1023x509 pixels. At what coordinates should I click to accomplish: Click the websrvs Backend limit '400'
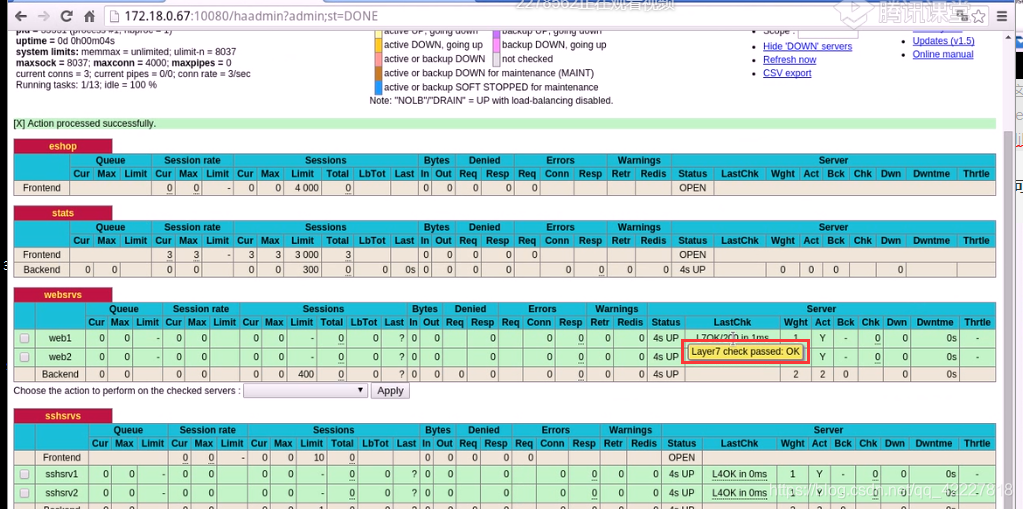[x=305, y=375]
